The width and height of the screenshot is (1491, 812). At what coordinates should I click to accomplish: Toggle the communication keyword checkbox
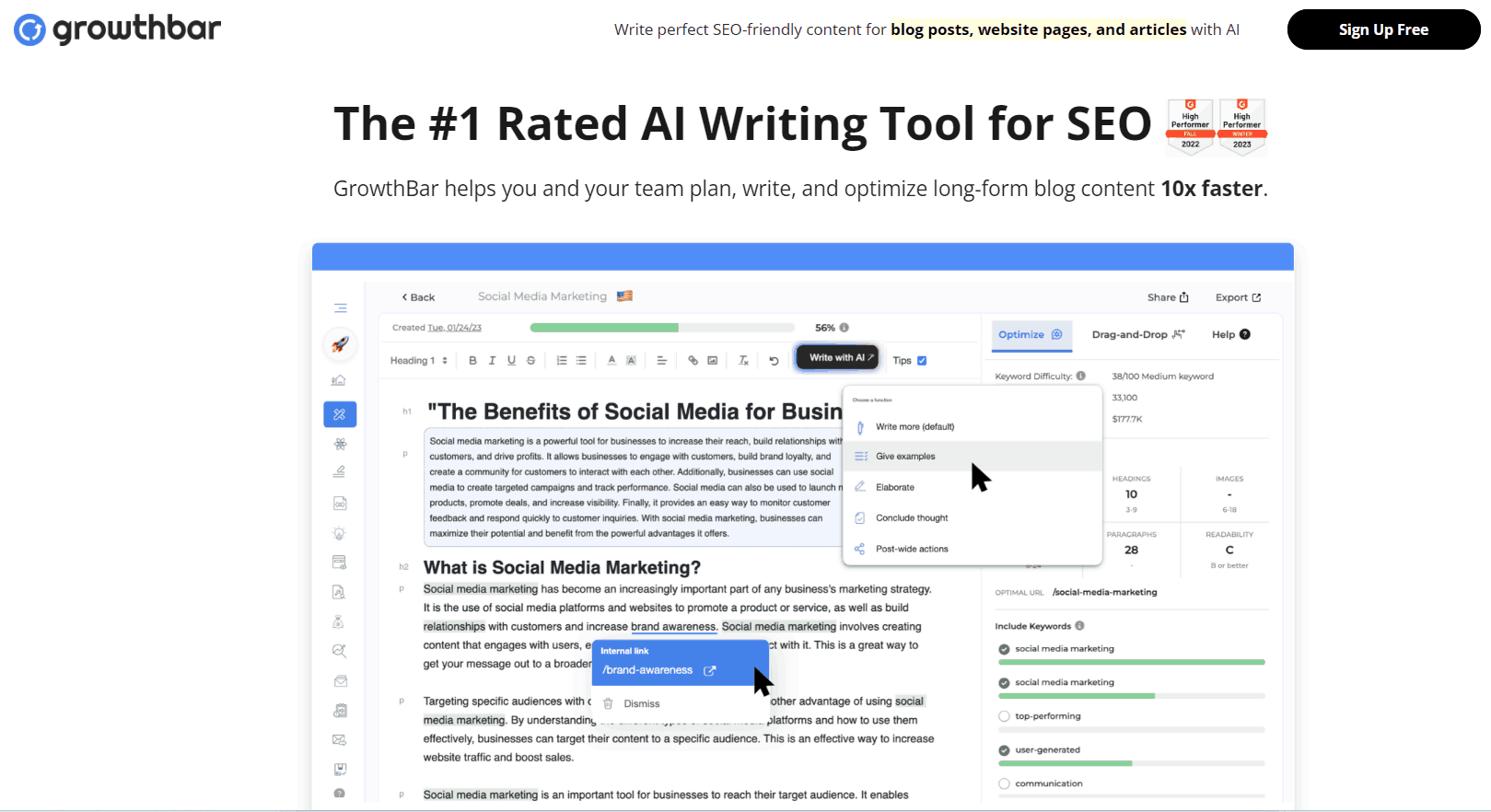coord(1004,783)
